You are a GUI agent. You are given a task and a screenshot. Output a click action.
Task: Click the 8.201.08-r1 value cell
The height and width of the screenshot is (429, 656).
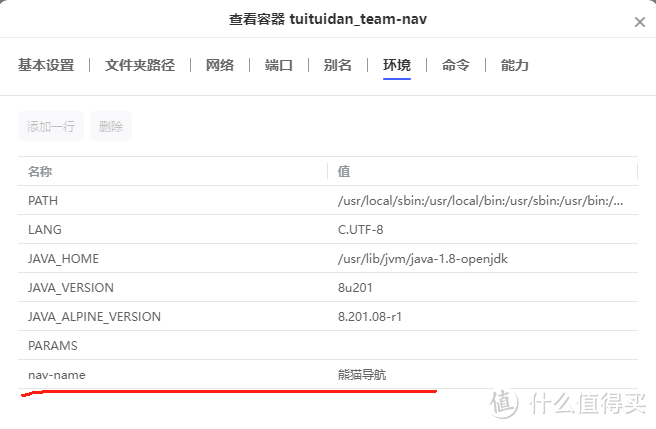pos(482,316)
